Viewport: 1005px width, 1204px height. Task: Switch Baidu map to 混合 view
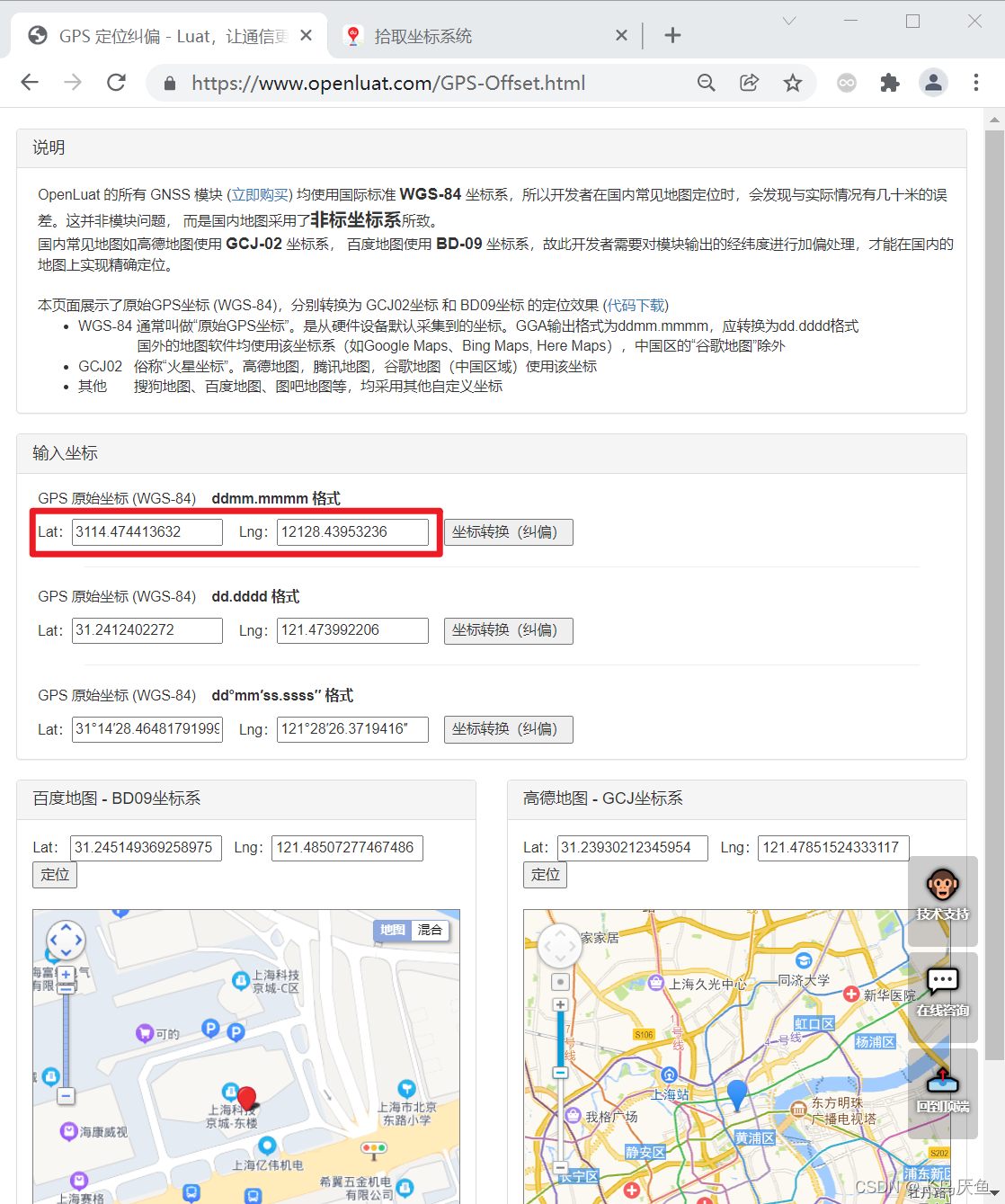coord(430,930)
